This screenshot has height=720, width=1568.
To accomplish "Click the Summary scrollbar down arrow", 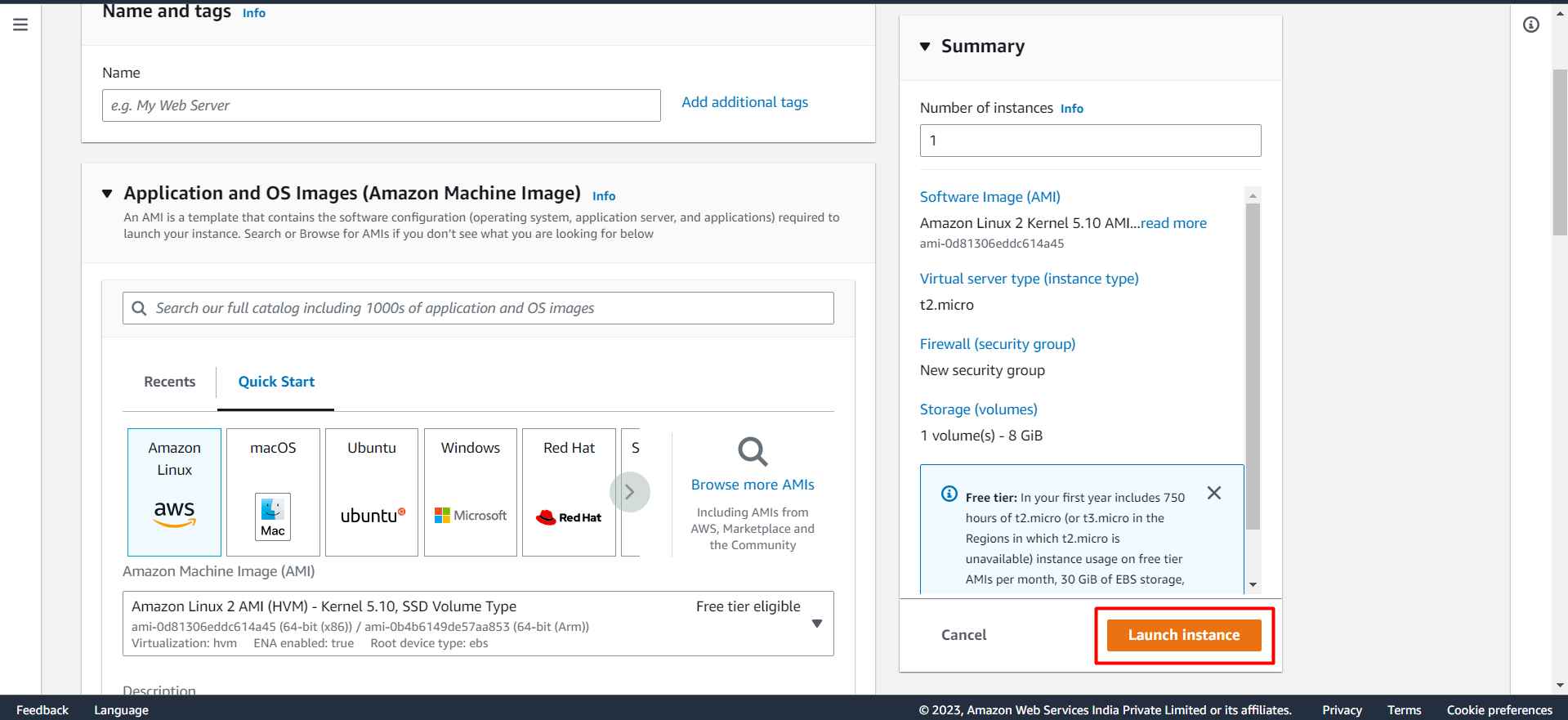I will coord(1253,585).
